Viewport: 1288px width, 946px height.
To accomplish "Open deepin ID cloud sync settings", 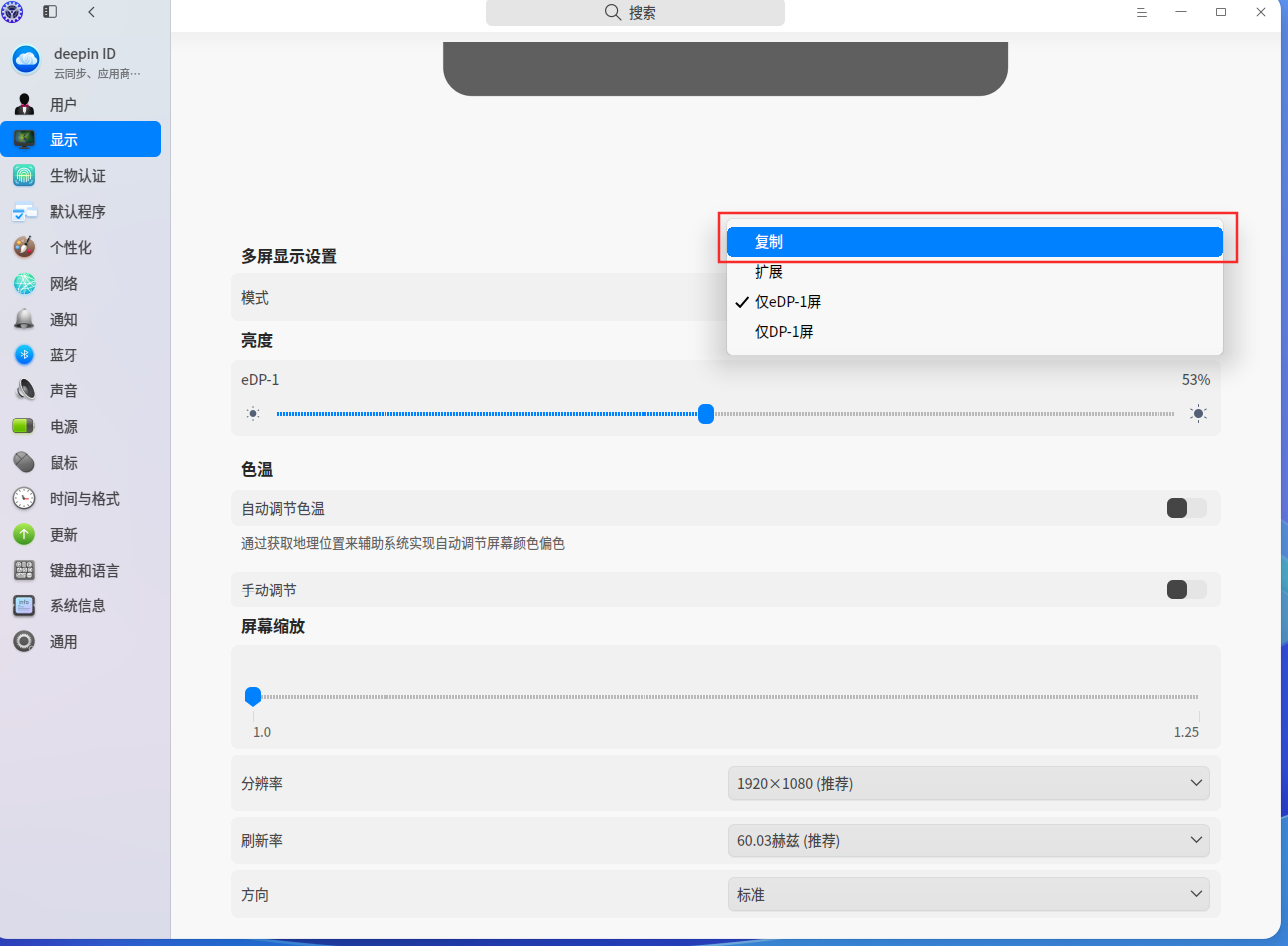I will pyautogui.click(x=81, y=62).
